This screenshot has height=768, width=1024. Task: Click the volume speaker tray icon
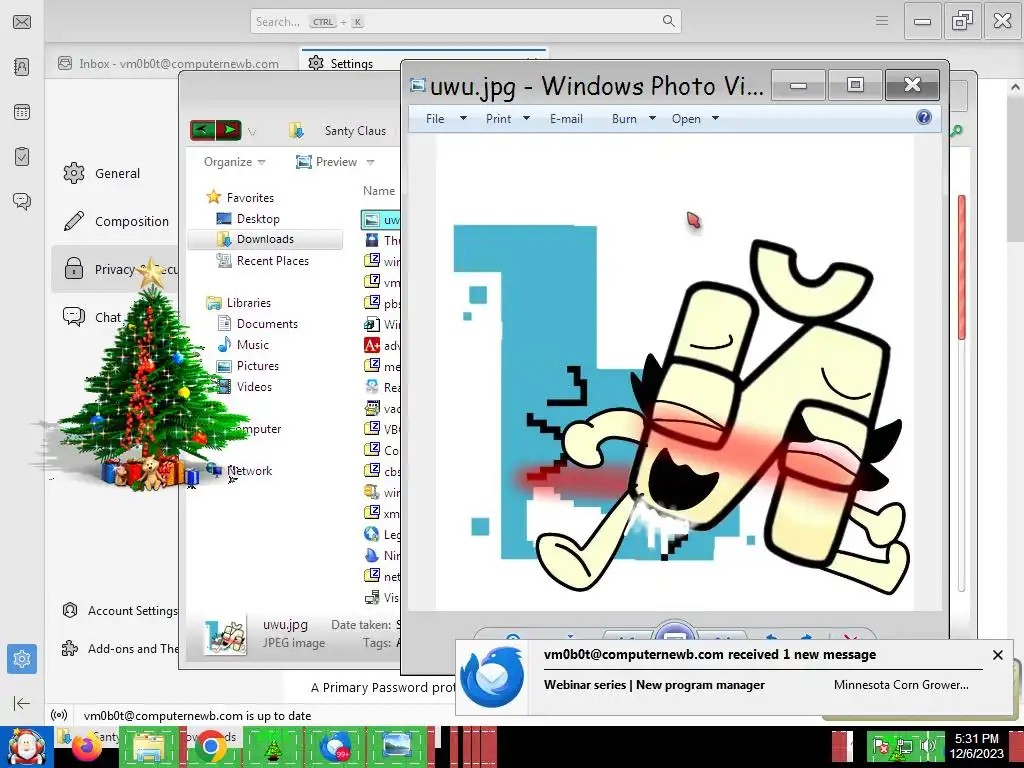[929, 746]
